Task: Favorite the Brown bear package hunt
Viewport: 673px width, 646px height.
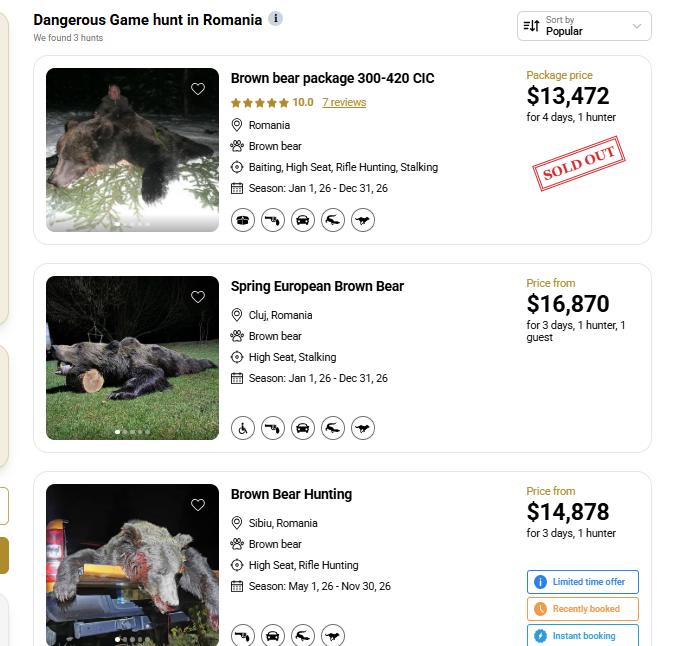Action: pos(198,89)
